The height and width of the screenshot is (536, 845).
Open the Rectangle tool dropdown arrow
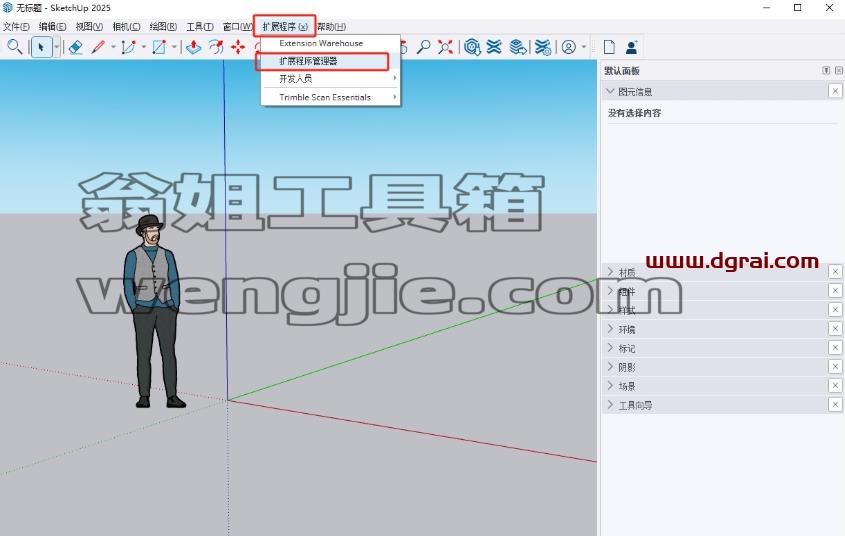pyautogui.click(x=174, y=47)
